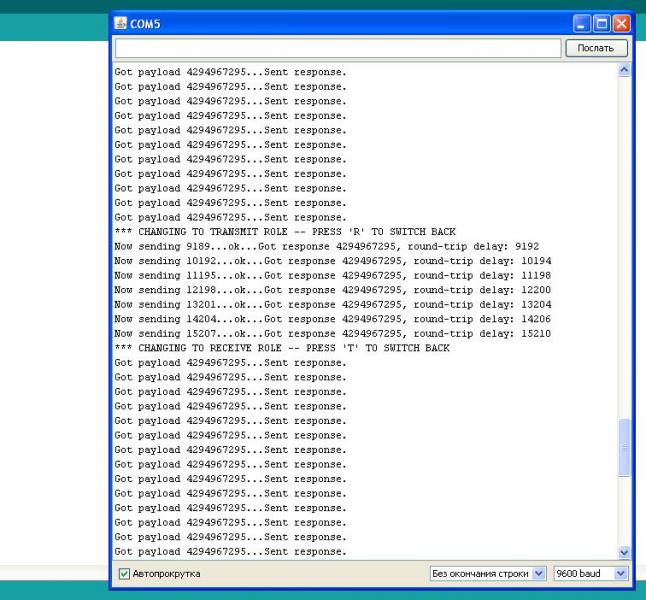Image resolution: width=646 pixels, height=600 pixels.
Task: Click the scrollbar up arrow
Action: pyautogui.click(x=624, y=70)
